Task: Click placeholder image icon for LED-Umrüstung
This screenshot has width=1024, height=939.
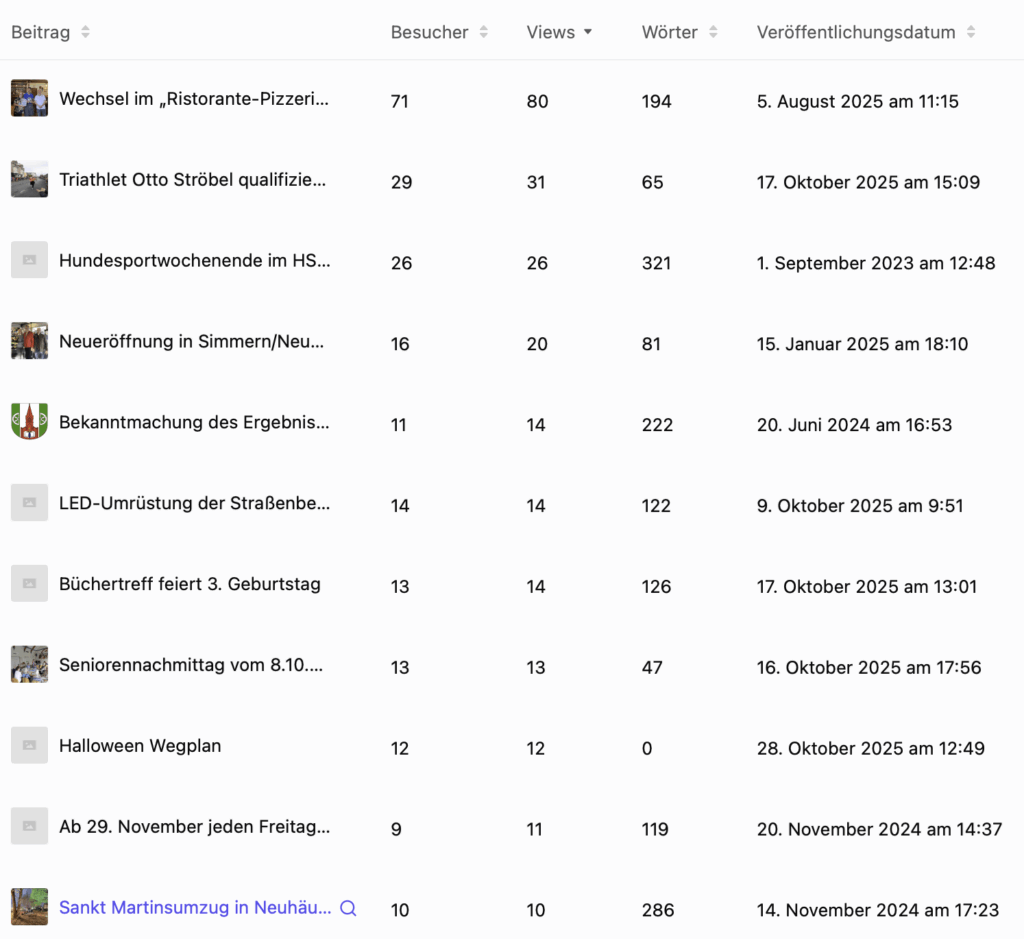Action: coord(29,503)
